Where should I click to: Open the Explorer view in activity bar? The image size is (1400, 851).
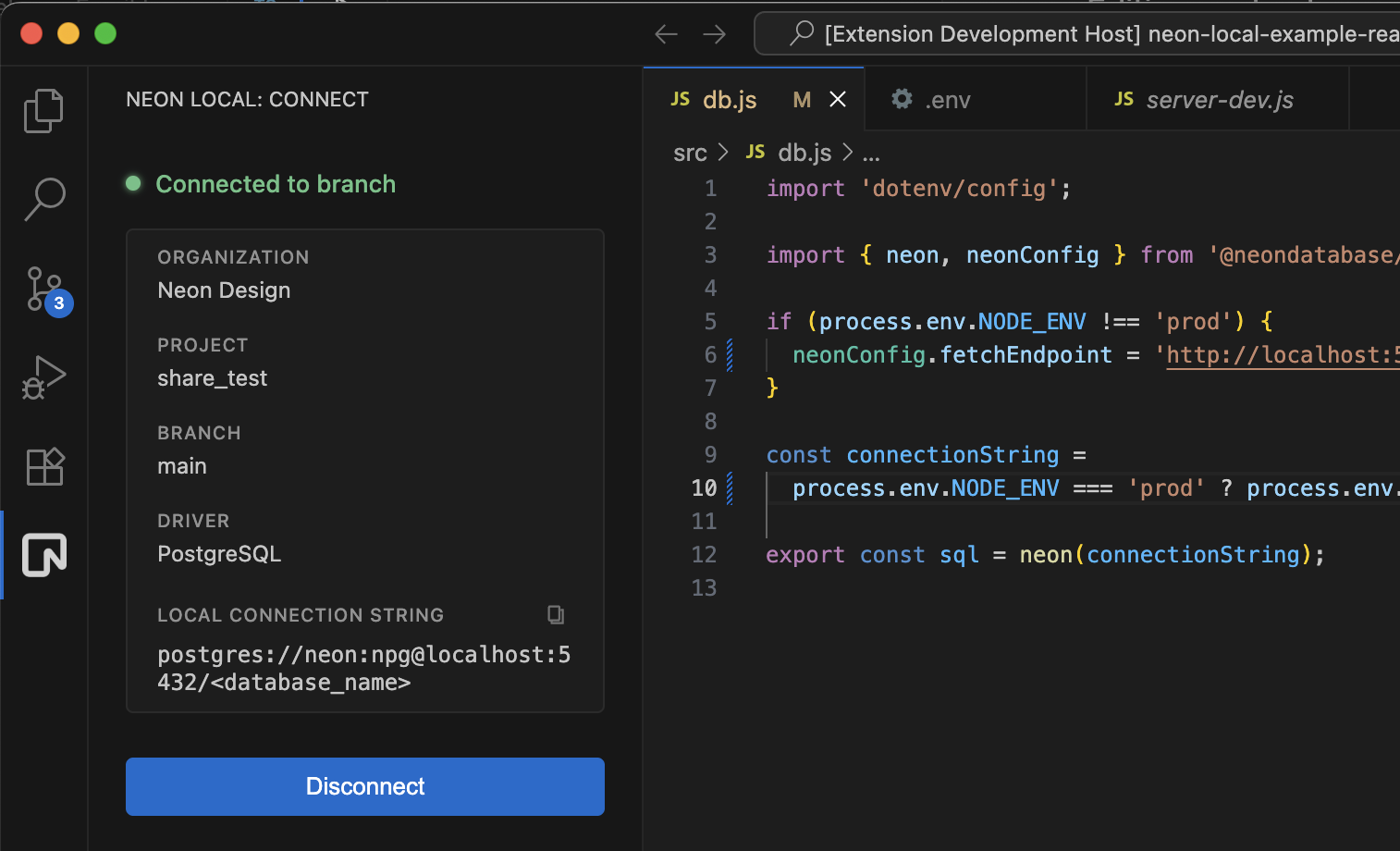click(x=43, y=111)
